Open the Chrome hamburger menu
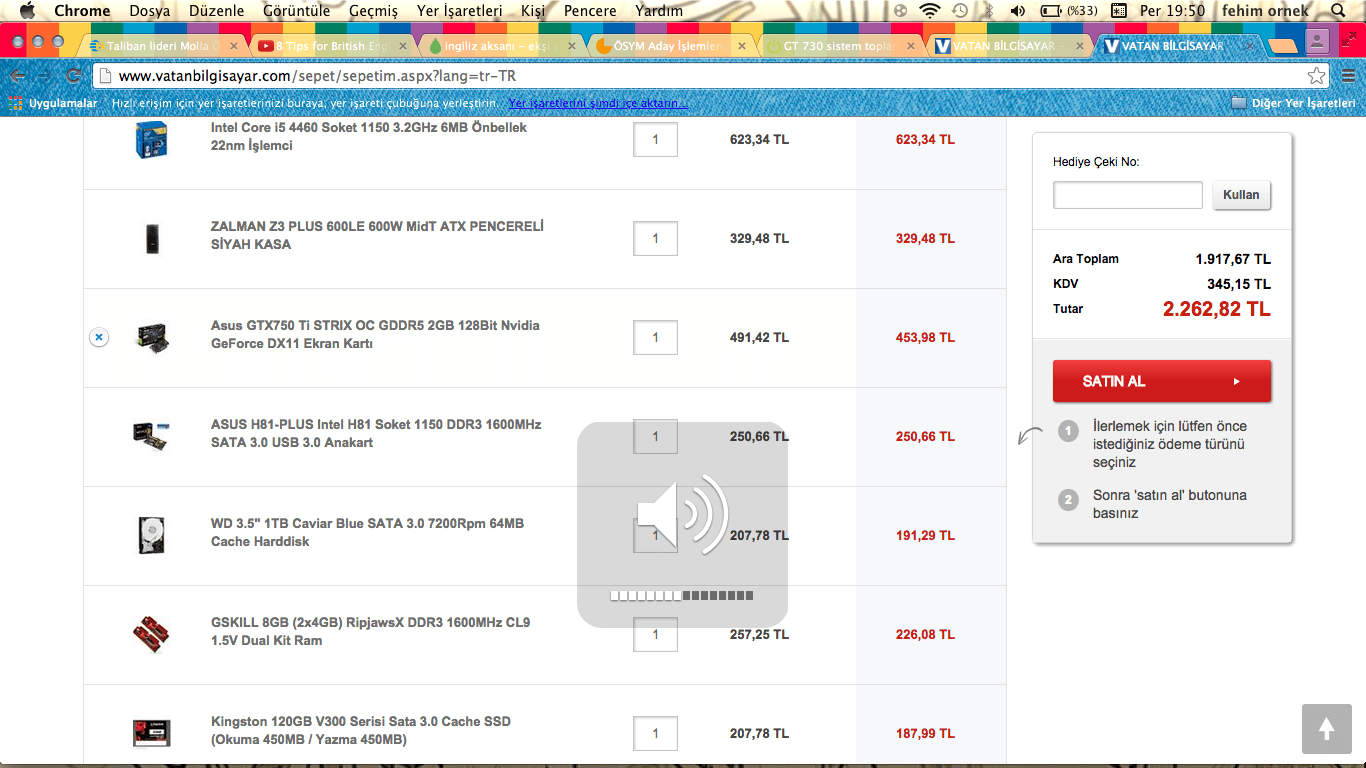 click(x=1348, y=76)
